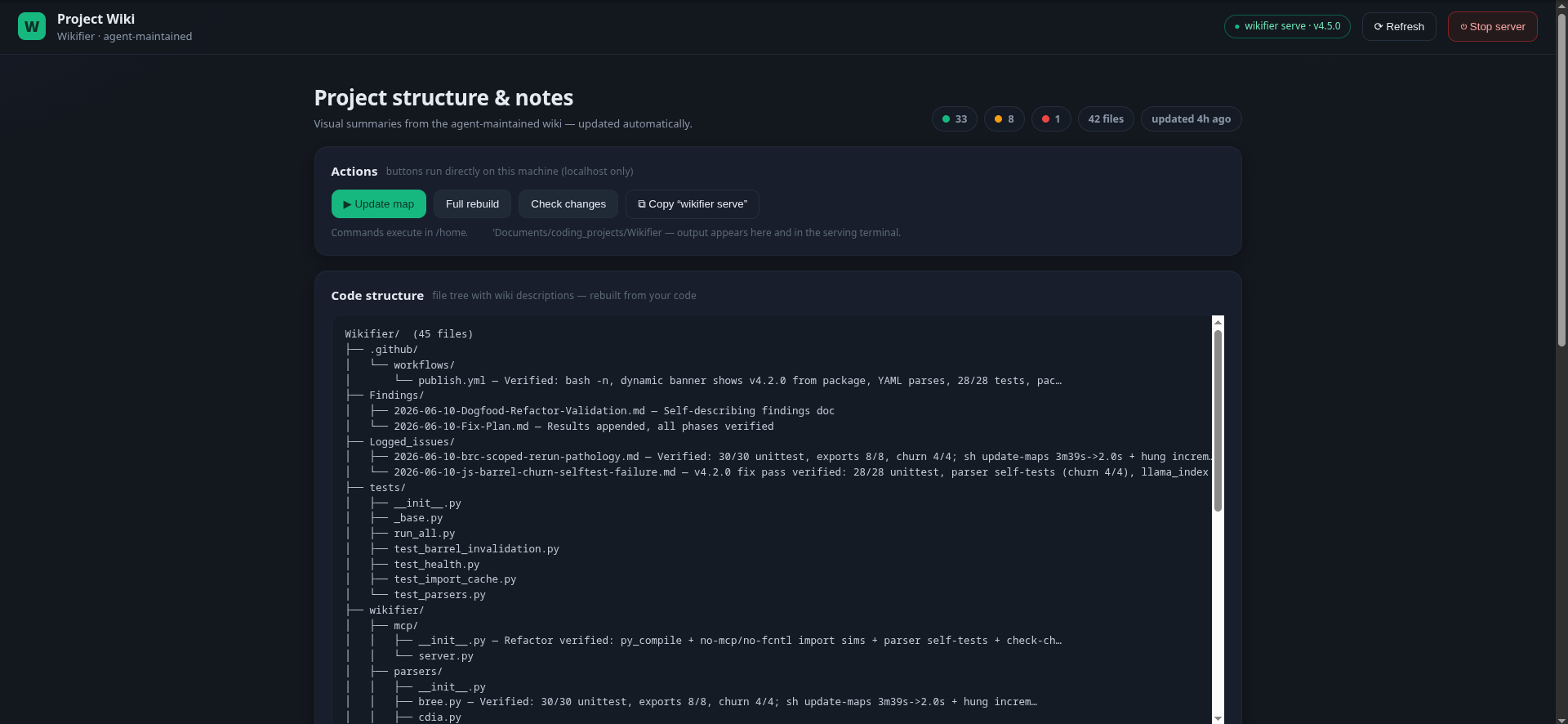Select _base.py in tests
Screen dimensions: 1568x724
(418, 518)
